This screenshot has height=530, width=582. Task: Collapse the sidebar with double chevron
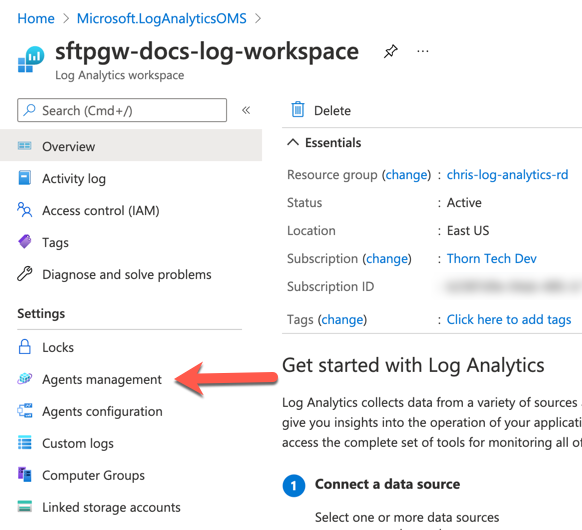(x=246, y=110)
